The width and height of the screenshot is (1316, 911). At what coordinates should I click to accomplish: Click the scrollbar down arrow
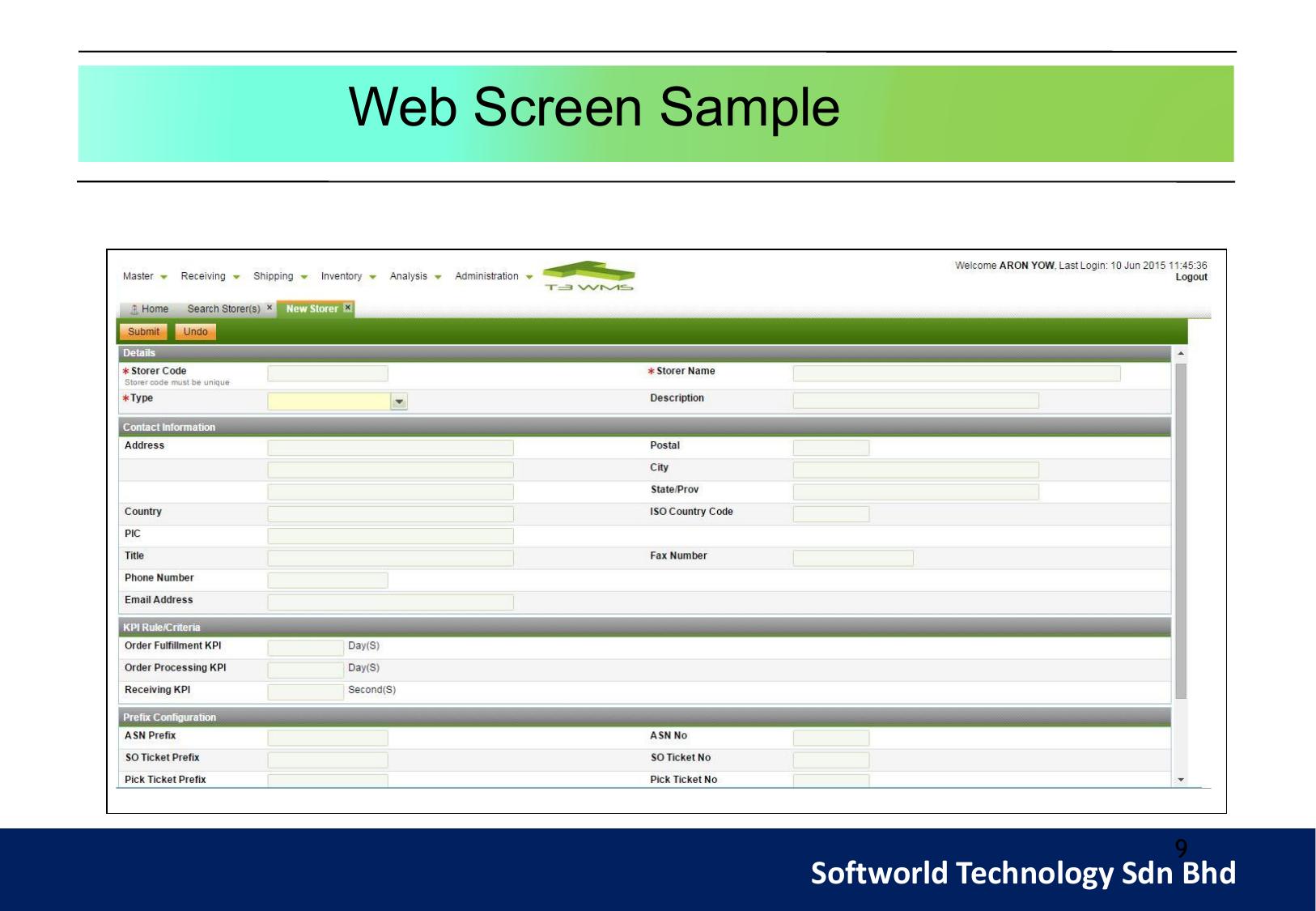click(1181, 780)
